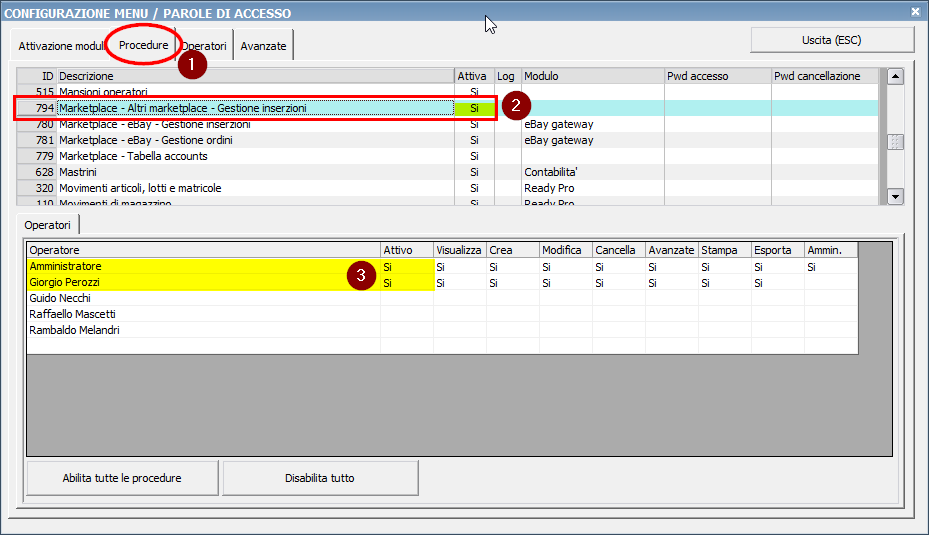Toggle Attiva for Marketplace Altri marketplace row
The image size is (929, 535).
[x=474, y=108]
